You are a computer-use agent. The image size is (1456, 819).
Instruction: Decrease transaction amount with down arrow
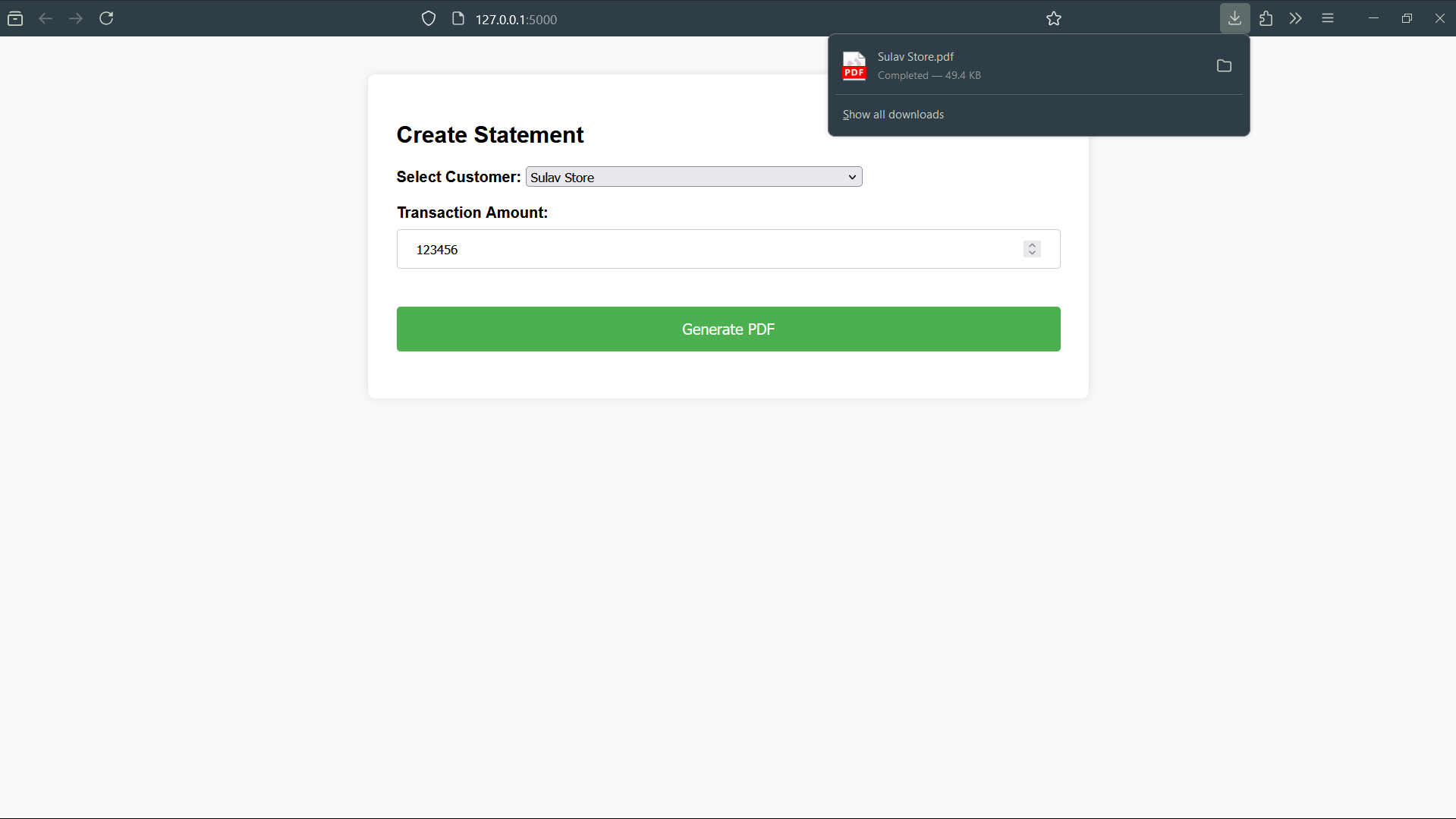1032,254
